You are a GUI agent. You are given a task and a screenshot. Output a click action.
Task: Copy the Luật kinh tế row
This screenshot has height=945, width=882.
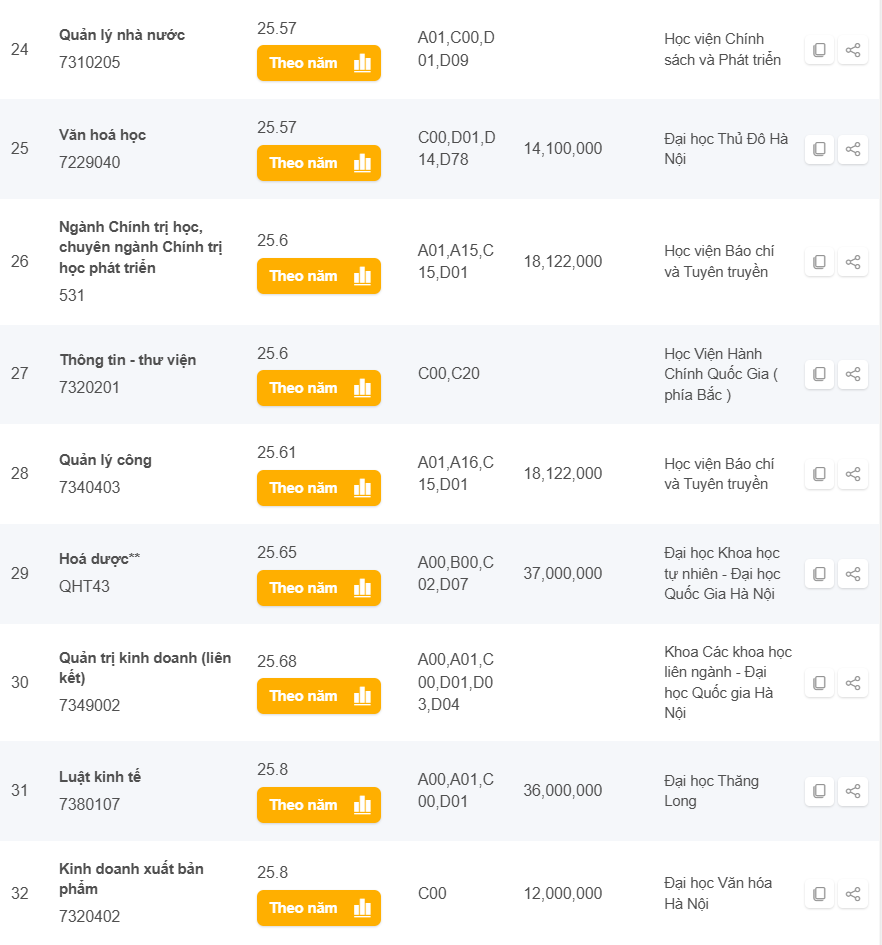tap(819, 791)
